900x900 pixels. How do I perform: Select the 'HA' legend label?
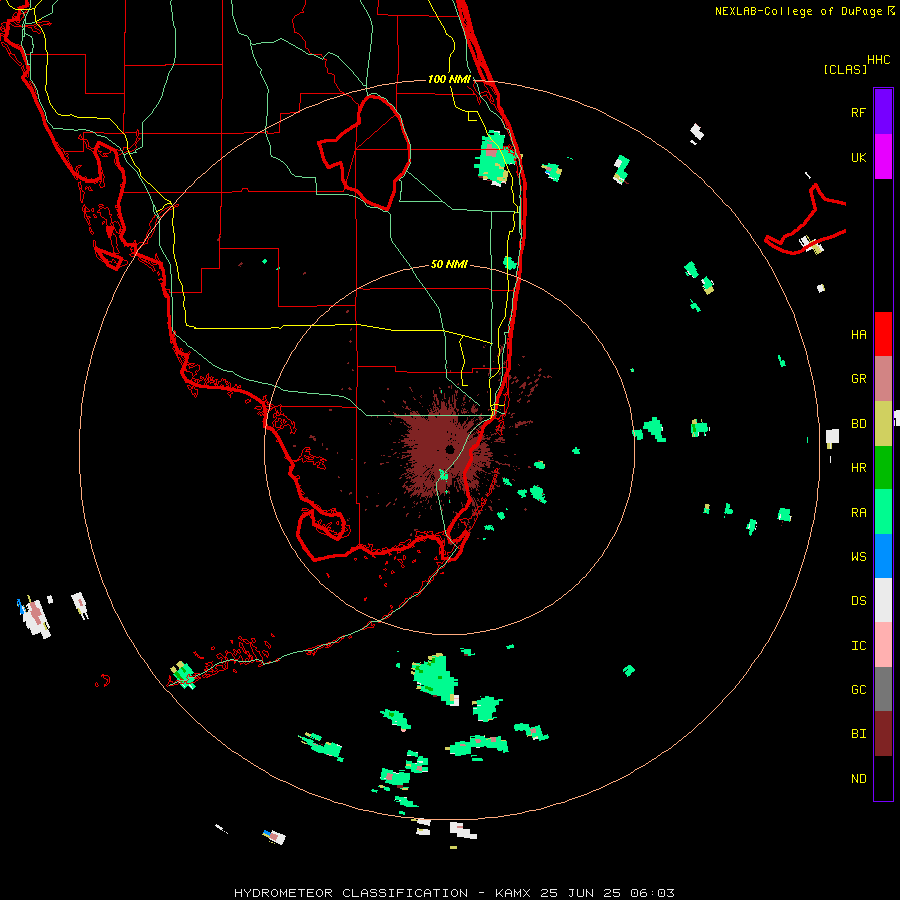click(x=858, y=335)
